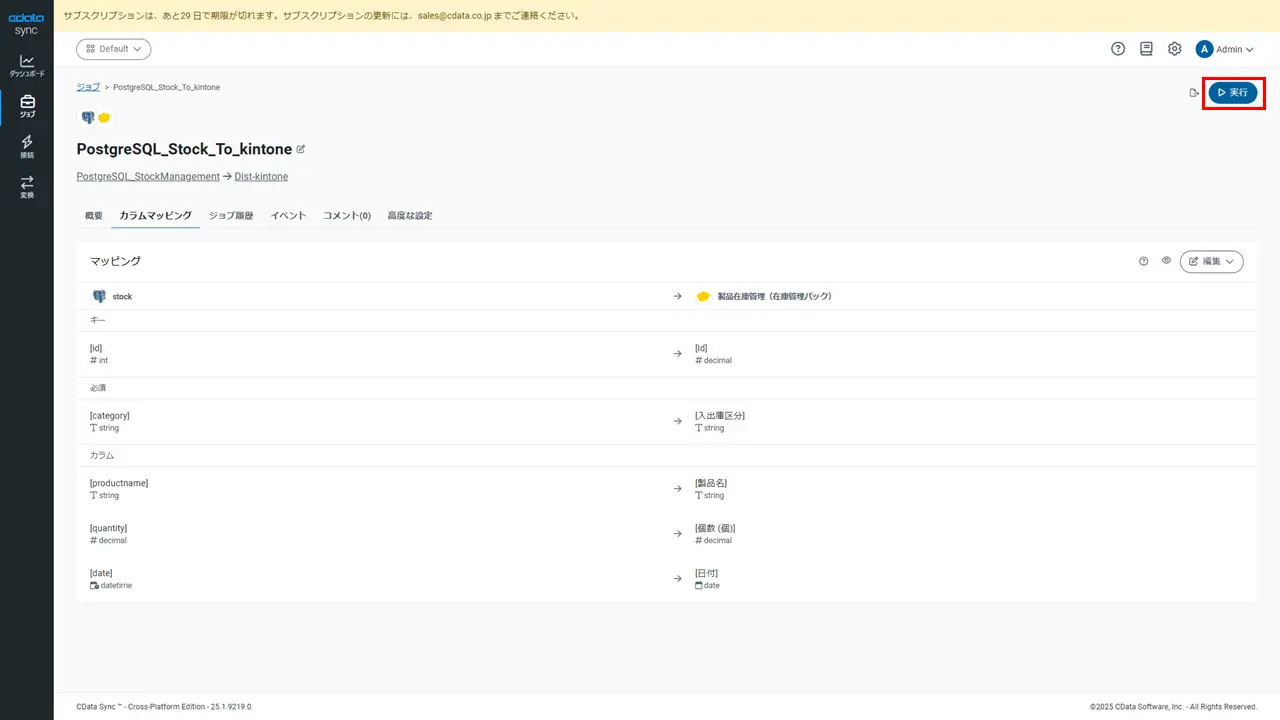Click the int type label under [id]
Viewport: 1280px width, 720px height.
click(x=103, y=360)
